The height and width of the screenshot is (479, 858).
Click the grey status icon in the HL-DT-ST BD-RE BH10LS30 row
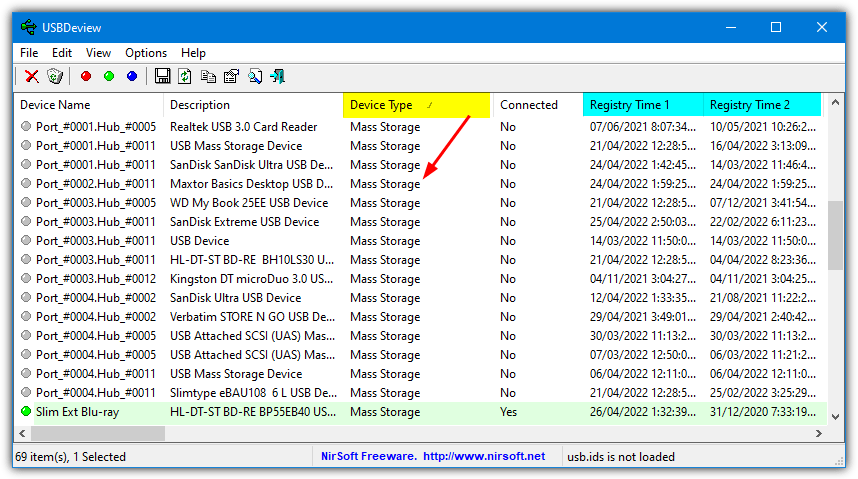click(26, 259)
